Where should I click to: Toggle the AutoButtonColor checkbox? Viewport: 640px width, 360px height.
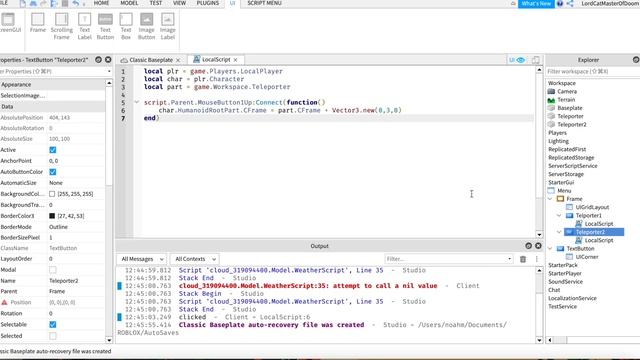[x=53, y=172]
